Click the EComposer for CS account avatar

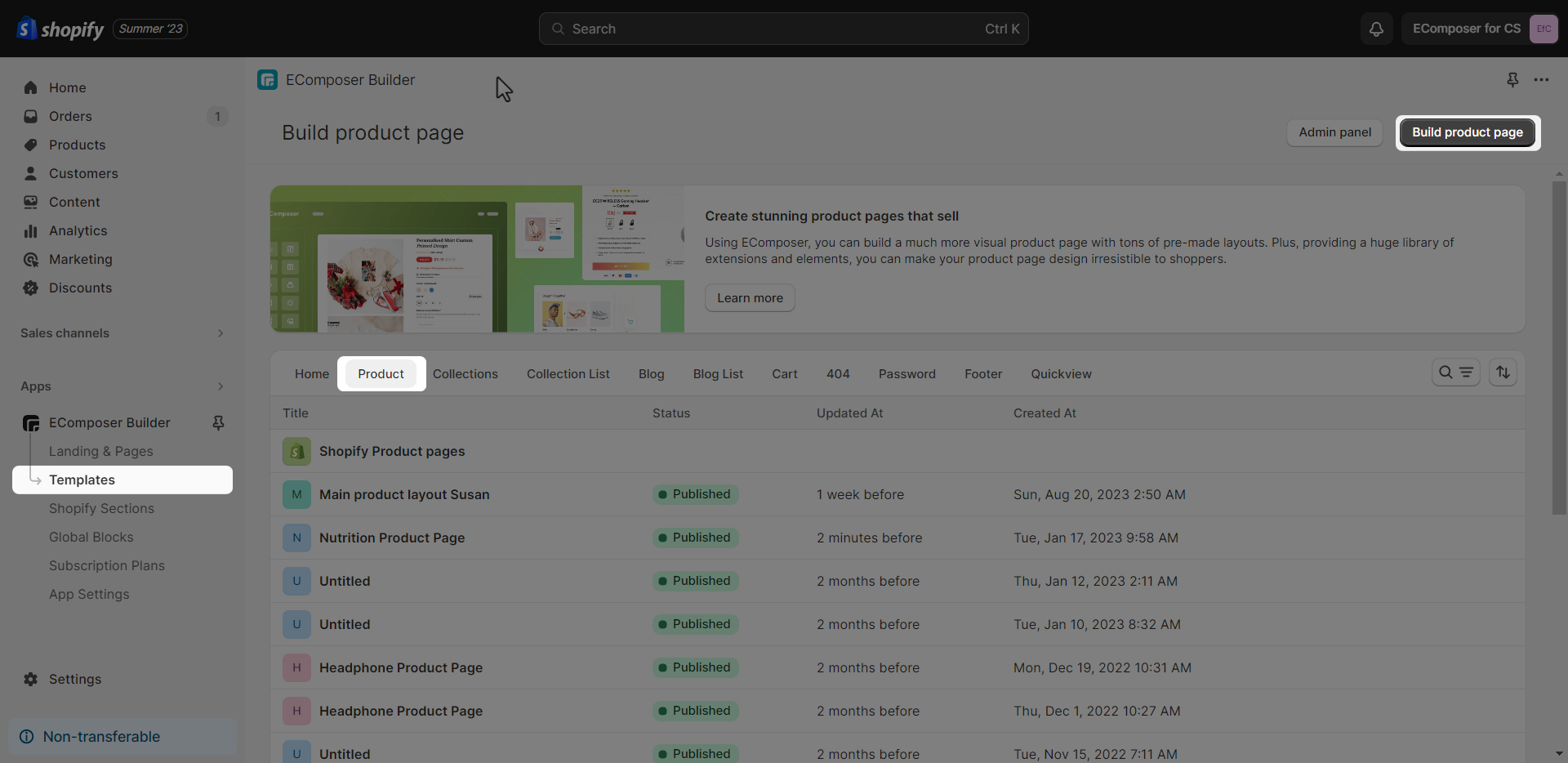tap(1543, 29)
